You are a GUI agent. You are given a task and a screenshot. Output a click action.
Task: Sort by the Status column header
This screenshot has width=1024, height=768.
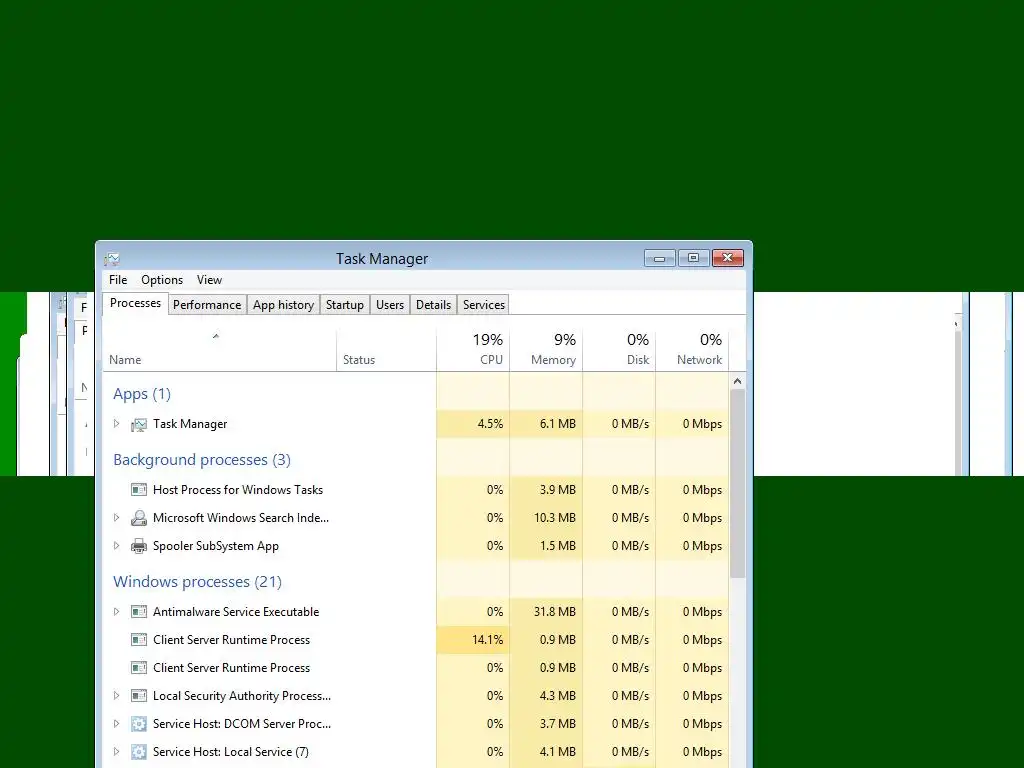coord(387,350)
